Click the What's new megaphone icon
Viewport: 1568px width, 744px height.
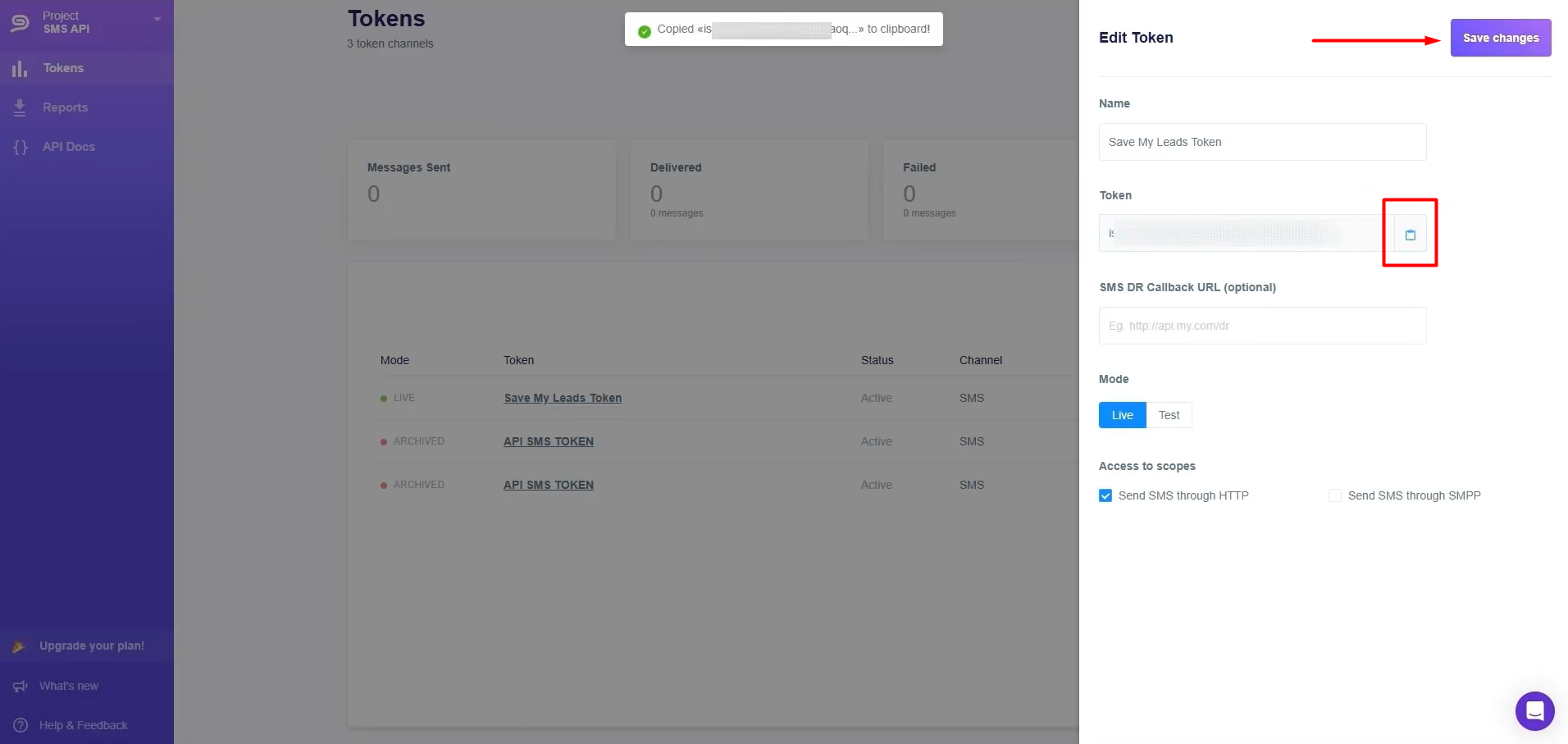[x=20, y=686]
